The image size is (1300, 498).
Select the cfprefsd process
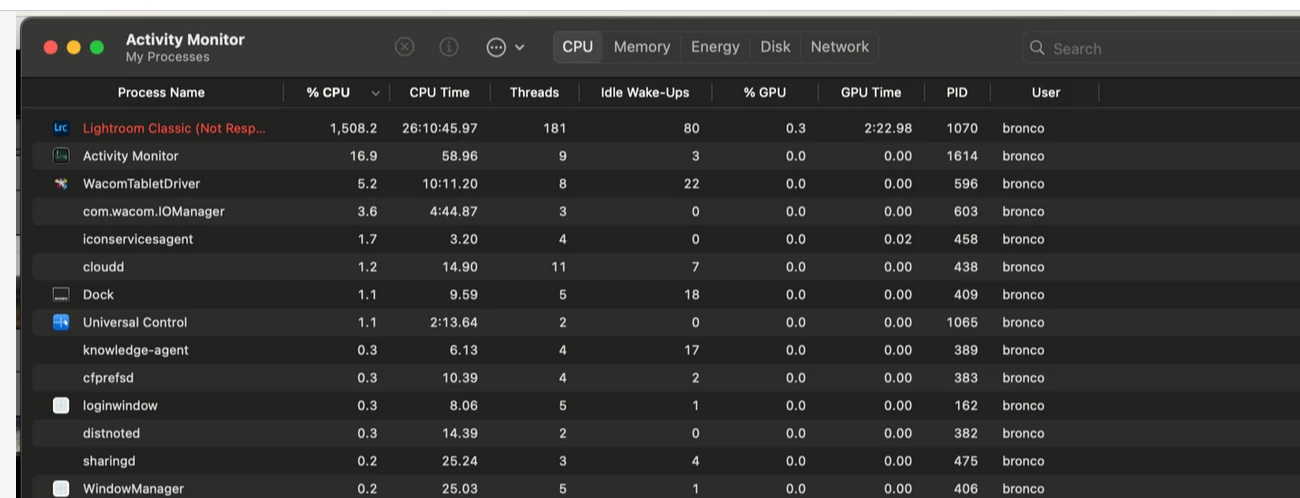pos(110,378)
